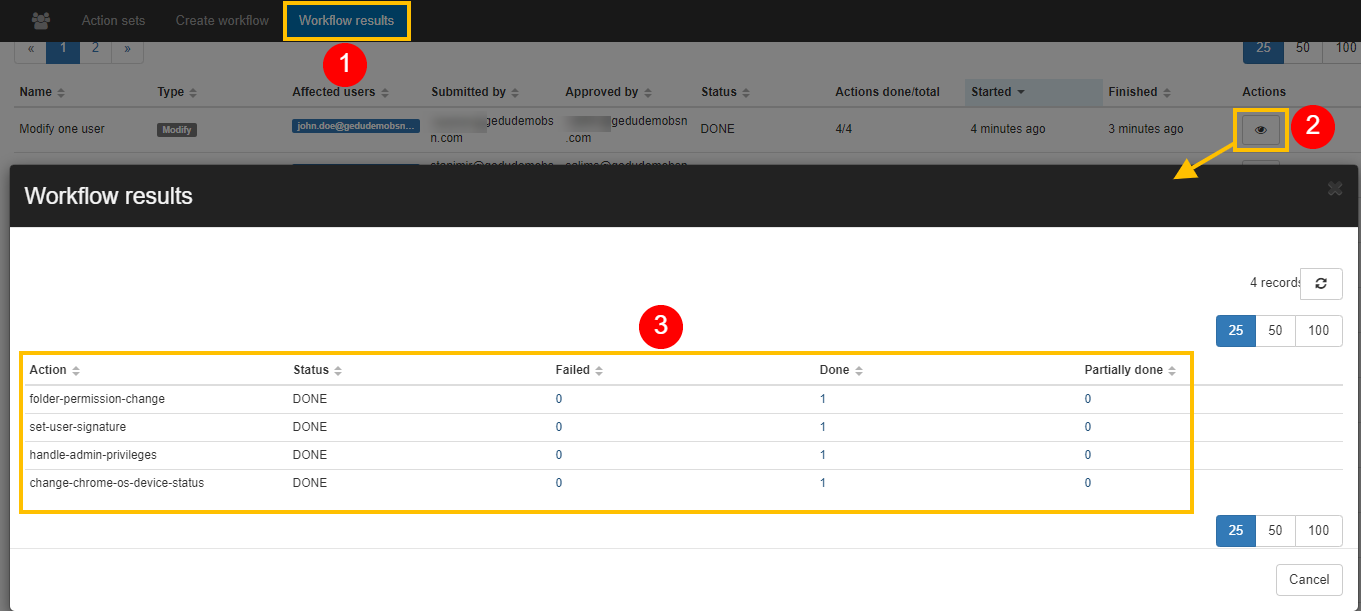Image resolution: width=1361 pixels, height=611 pixels.
Task: Click the 4/4 actions done cell
Action: [x=846, y=129]
